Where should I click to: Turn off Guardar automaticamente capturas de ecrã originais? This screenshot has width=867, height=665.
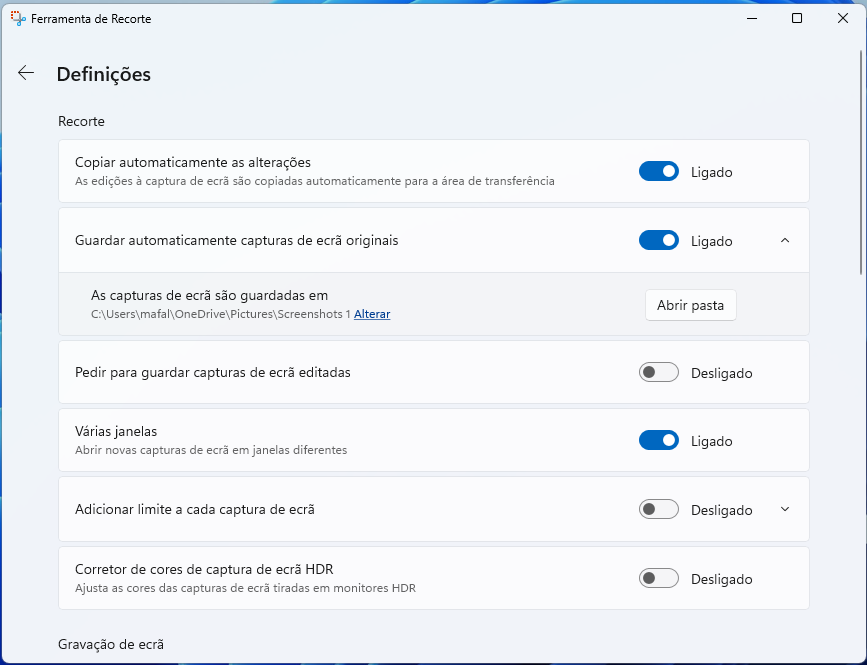[x=659, y=240]
